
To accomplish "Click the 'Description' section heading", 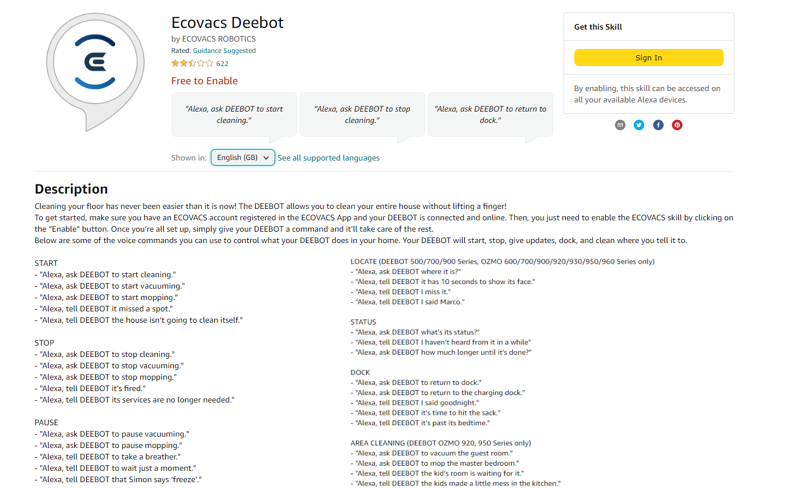I will (71, 188).
